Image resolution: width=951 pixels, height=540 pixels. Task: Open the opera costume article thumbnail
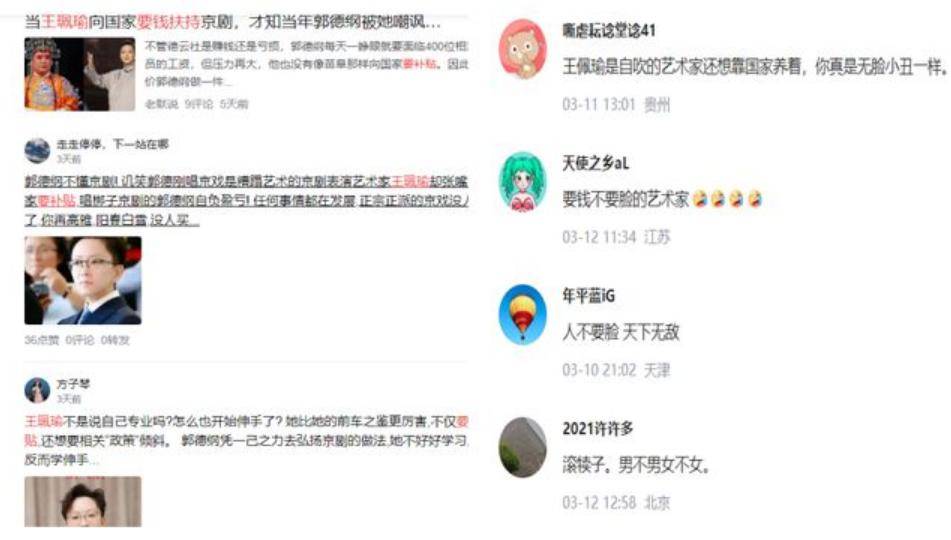[80, 74]
